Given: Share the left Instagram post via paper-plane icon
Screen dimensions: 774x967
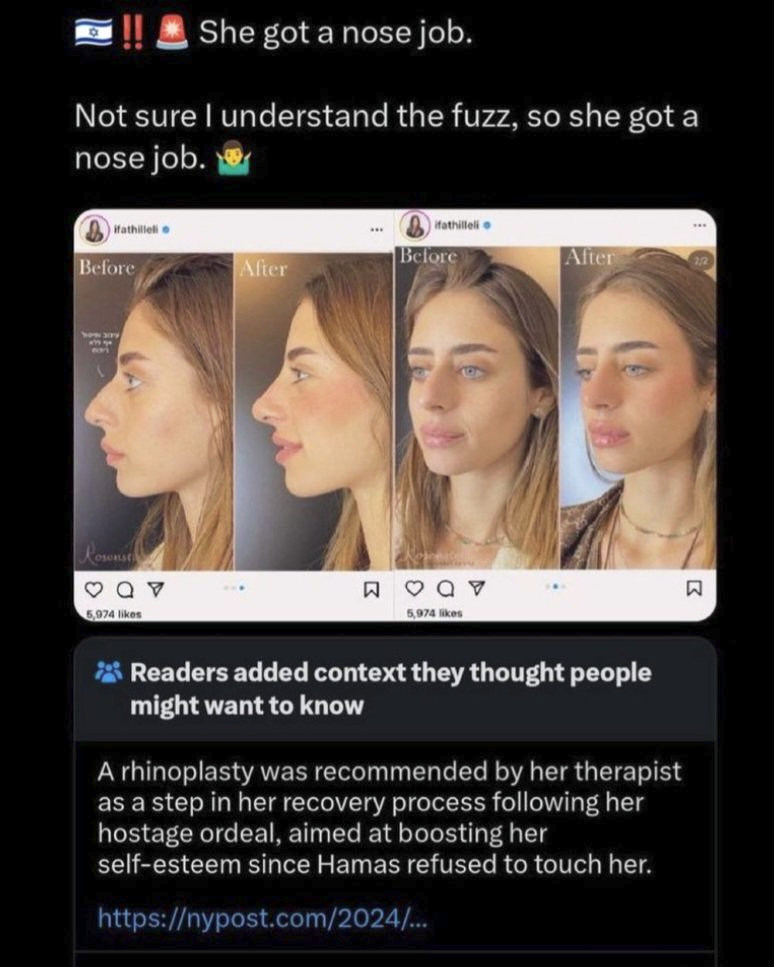Looking at the screenshot, I should 157,590.
